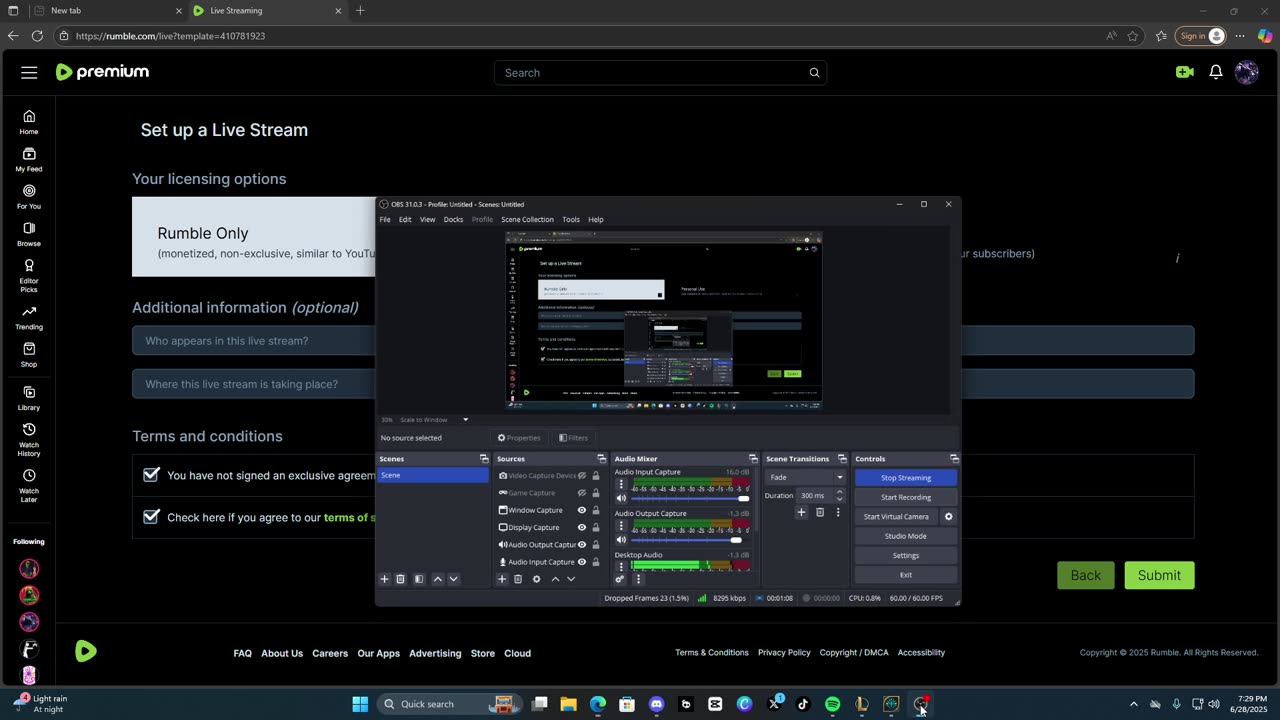The image size is (1280, 720).
Task: Undock the Sources panel in OBS
Action: (601, 459)
